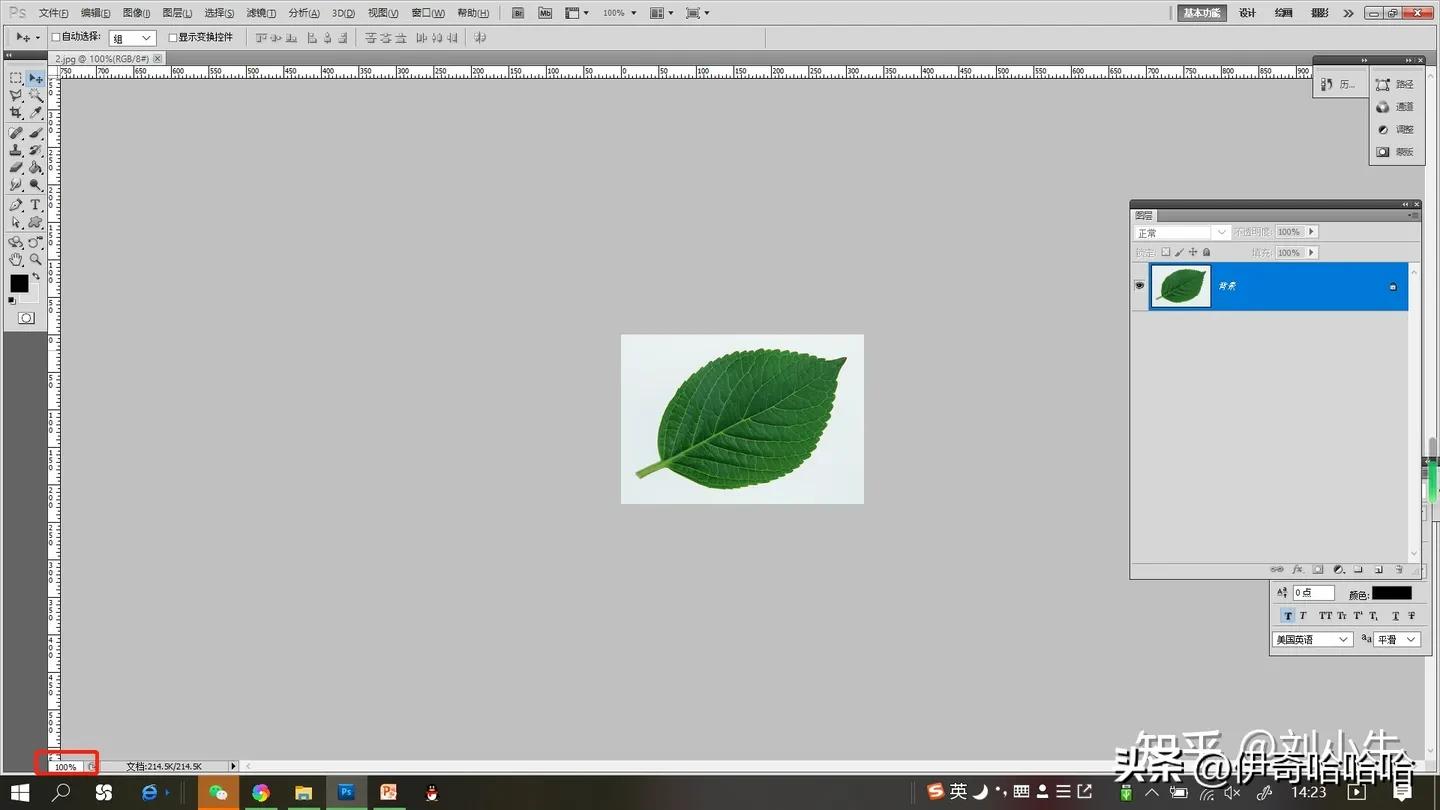1440x810 pixels.
Task: Select the Magic Wand tool
Action: click(35, 96)
